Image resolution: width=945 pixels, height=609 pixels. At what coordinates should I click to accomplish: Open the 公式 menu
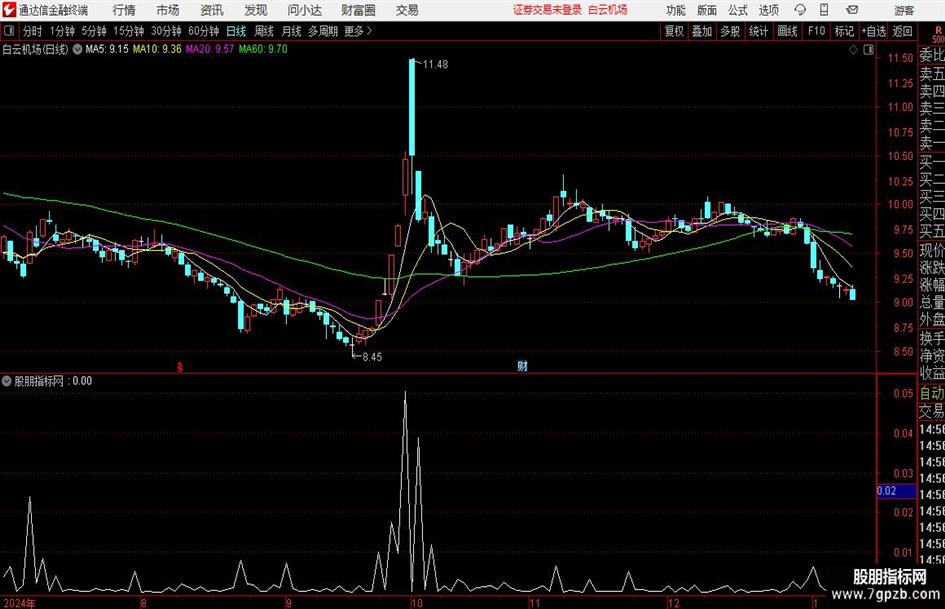point(738,10)
